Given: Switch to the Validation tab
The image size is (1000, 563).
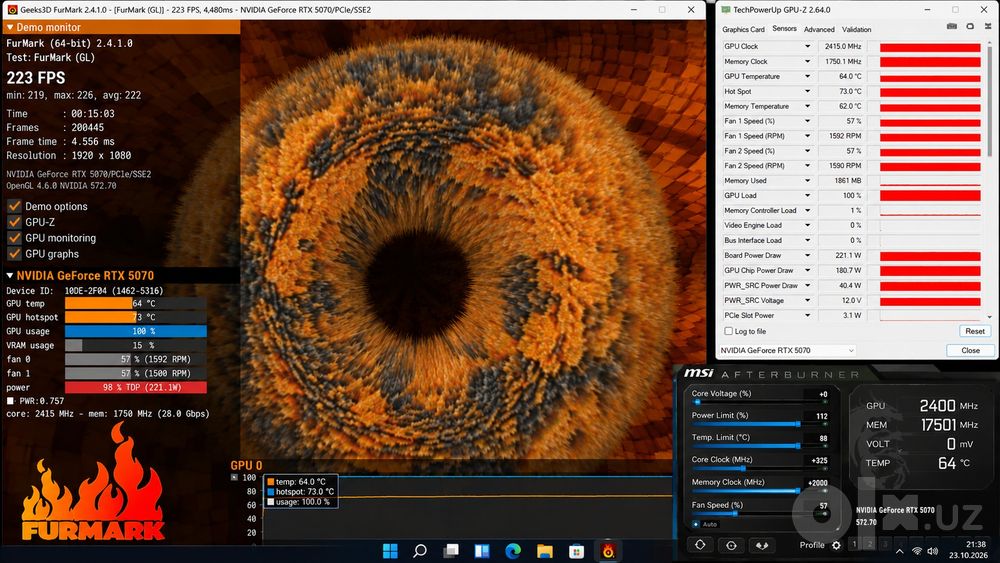Looking at the screenshot, I should tap(857, 29).
